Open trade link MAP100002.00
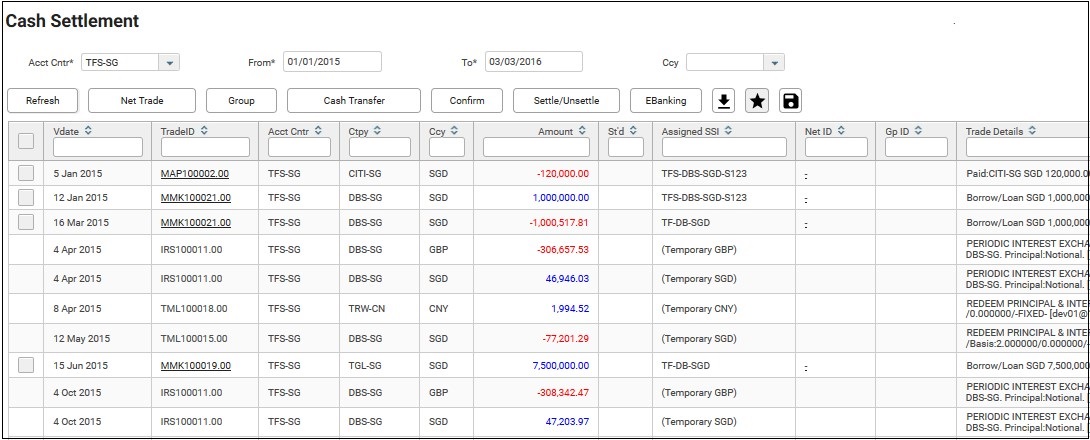The height and width of the screenshot is (440, 1090). [195, 173]
